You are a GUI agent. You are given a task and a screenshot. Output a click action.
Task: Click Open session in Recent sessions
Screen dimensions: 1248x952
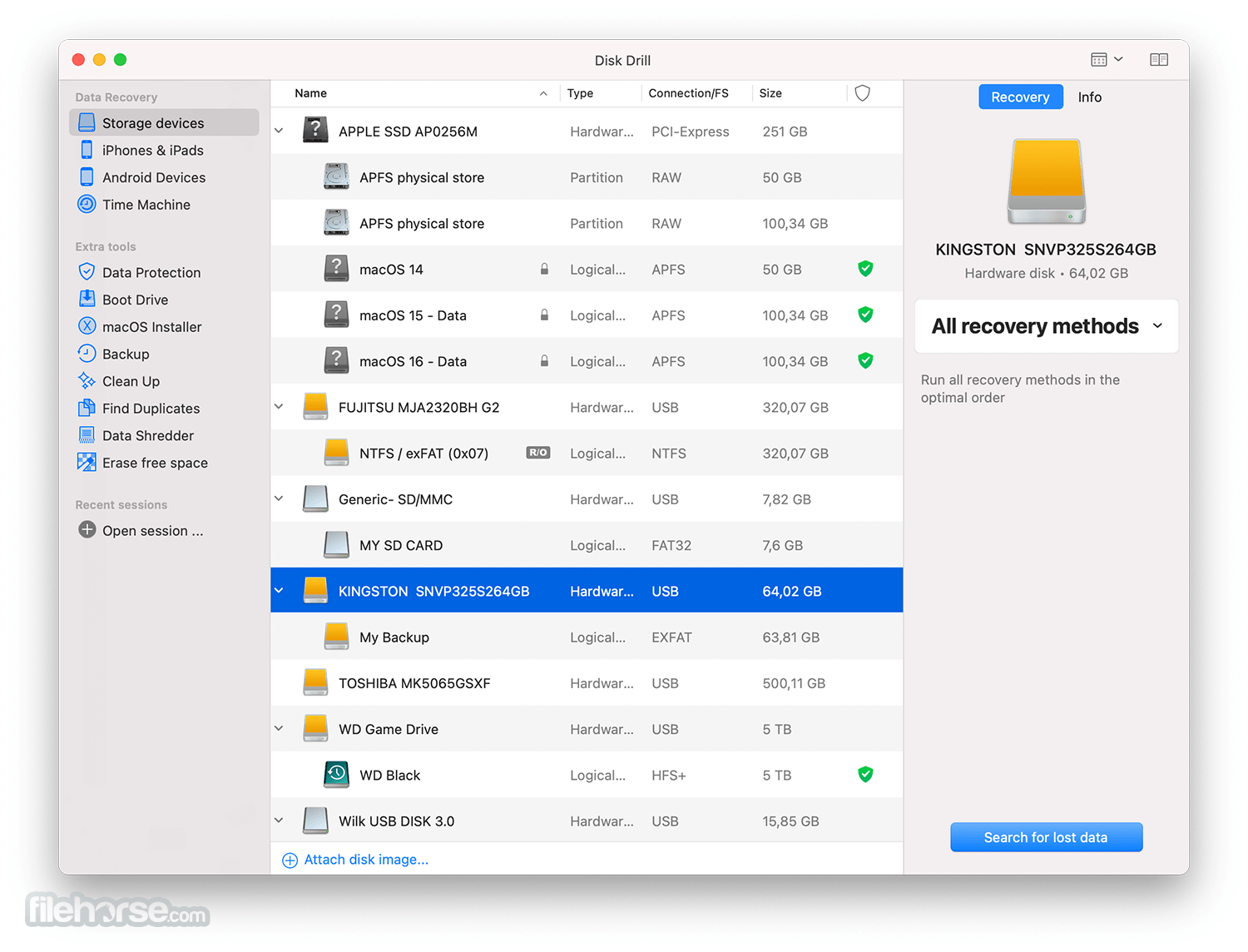click(153, 531)
